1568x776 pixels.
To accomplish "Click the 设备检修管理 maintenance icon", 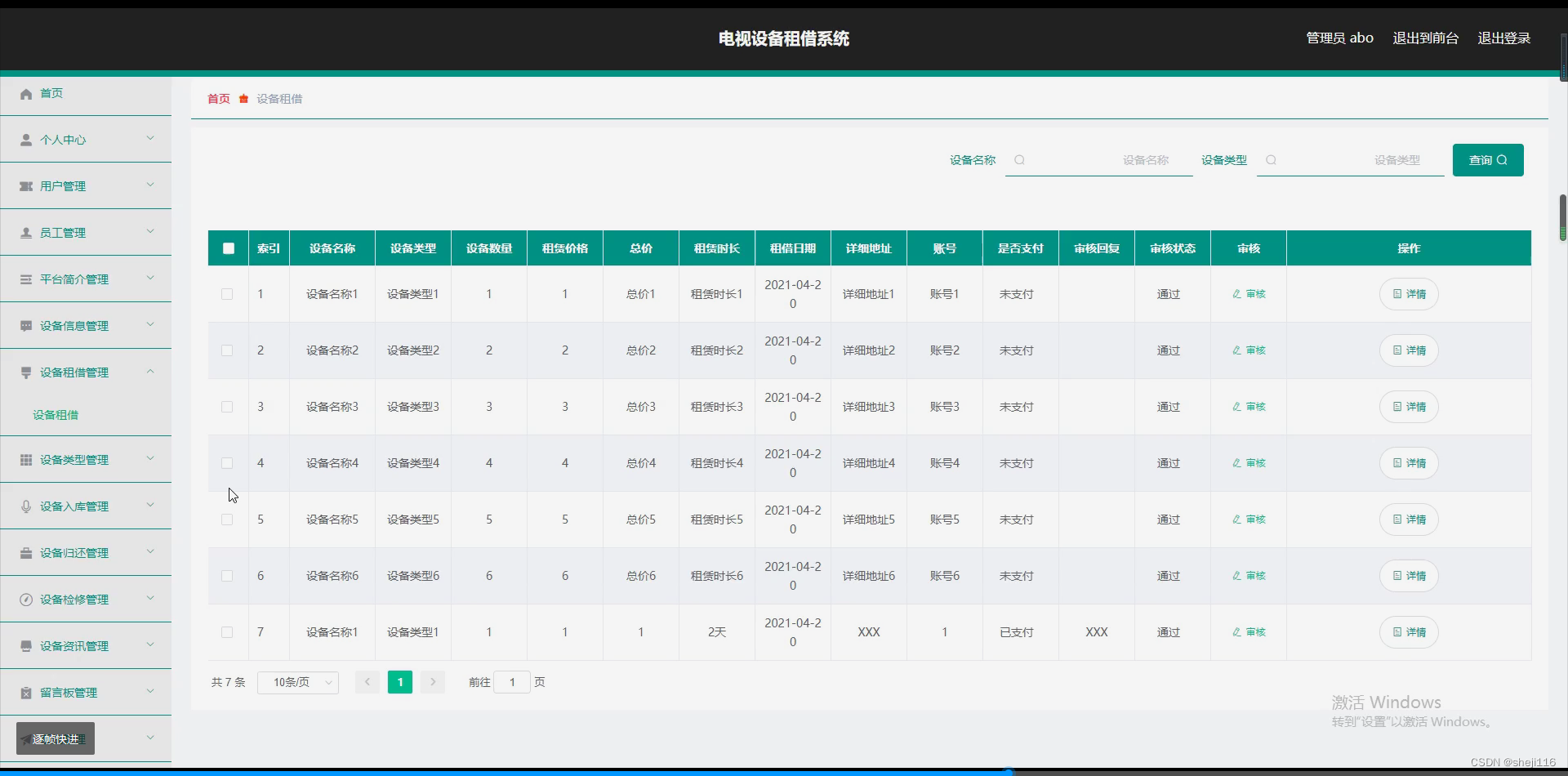I will point(25,599).
